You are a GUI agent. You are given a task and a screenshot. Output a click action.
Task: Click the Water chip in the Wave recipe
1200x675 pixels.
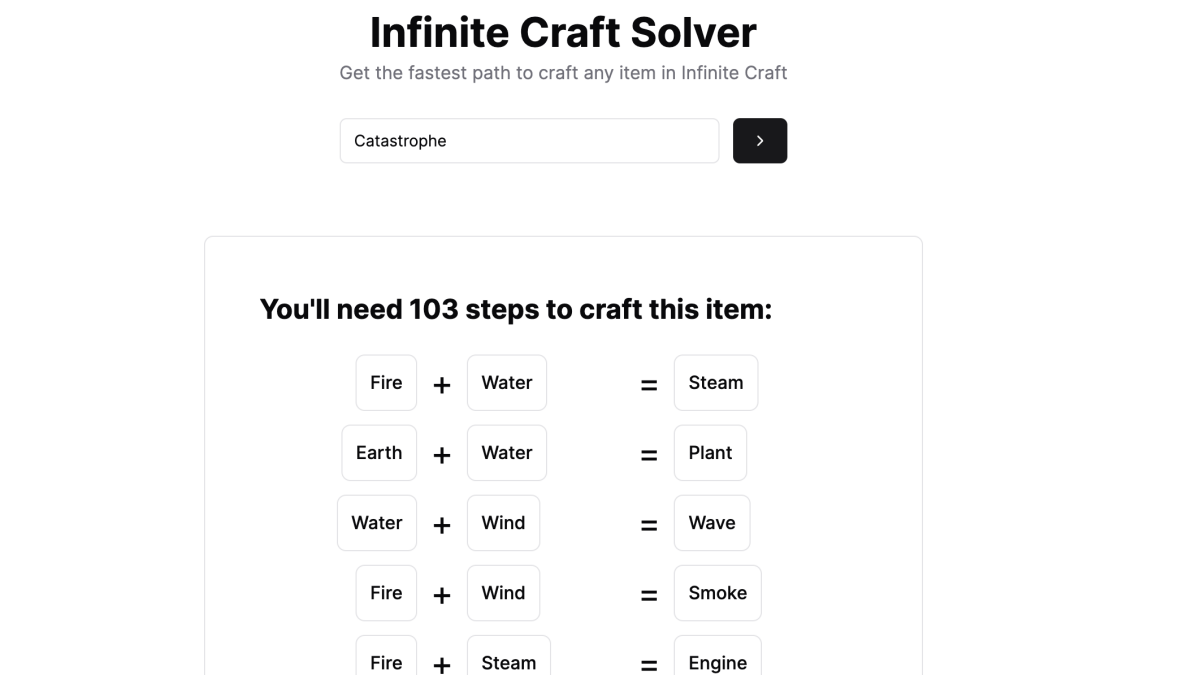tap(377, 523)
